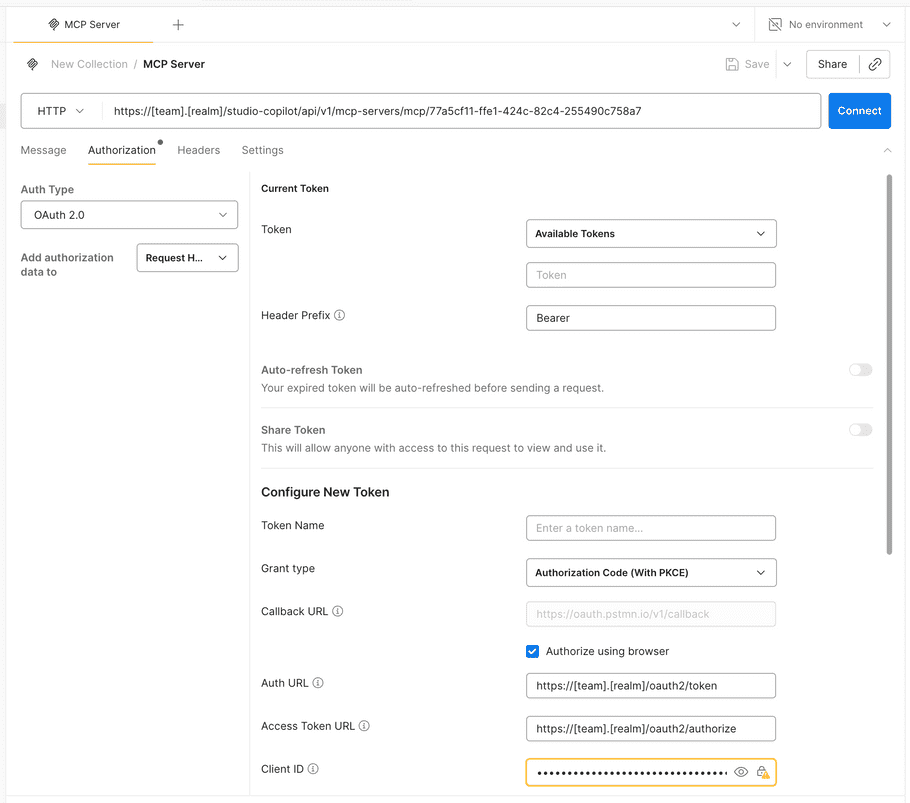Click info icon next to Header Prefix
The width and height of the screenshot is (910, 803).
340,315
